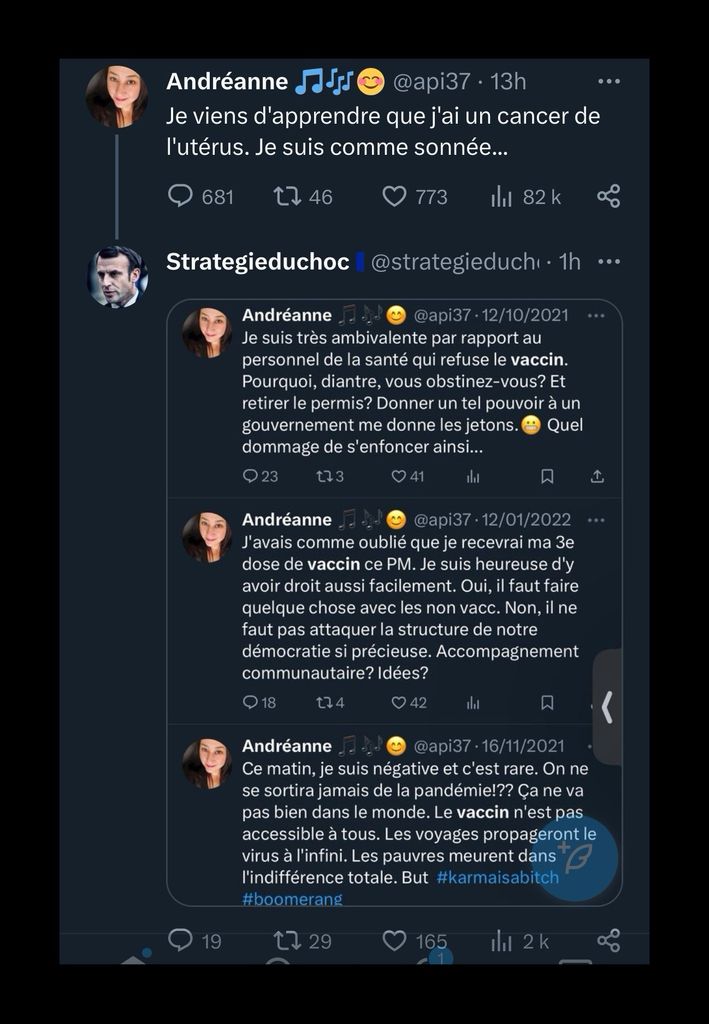Viewport: 709px width, 1024px height.
Task: Open the compose new tweet floating button
Action: 574,857
